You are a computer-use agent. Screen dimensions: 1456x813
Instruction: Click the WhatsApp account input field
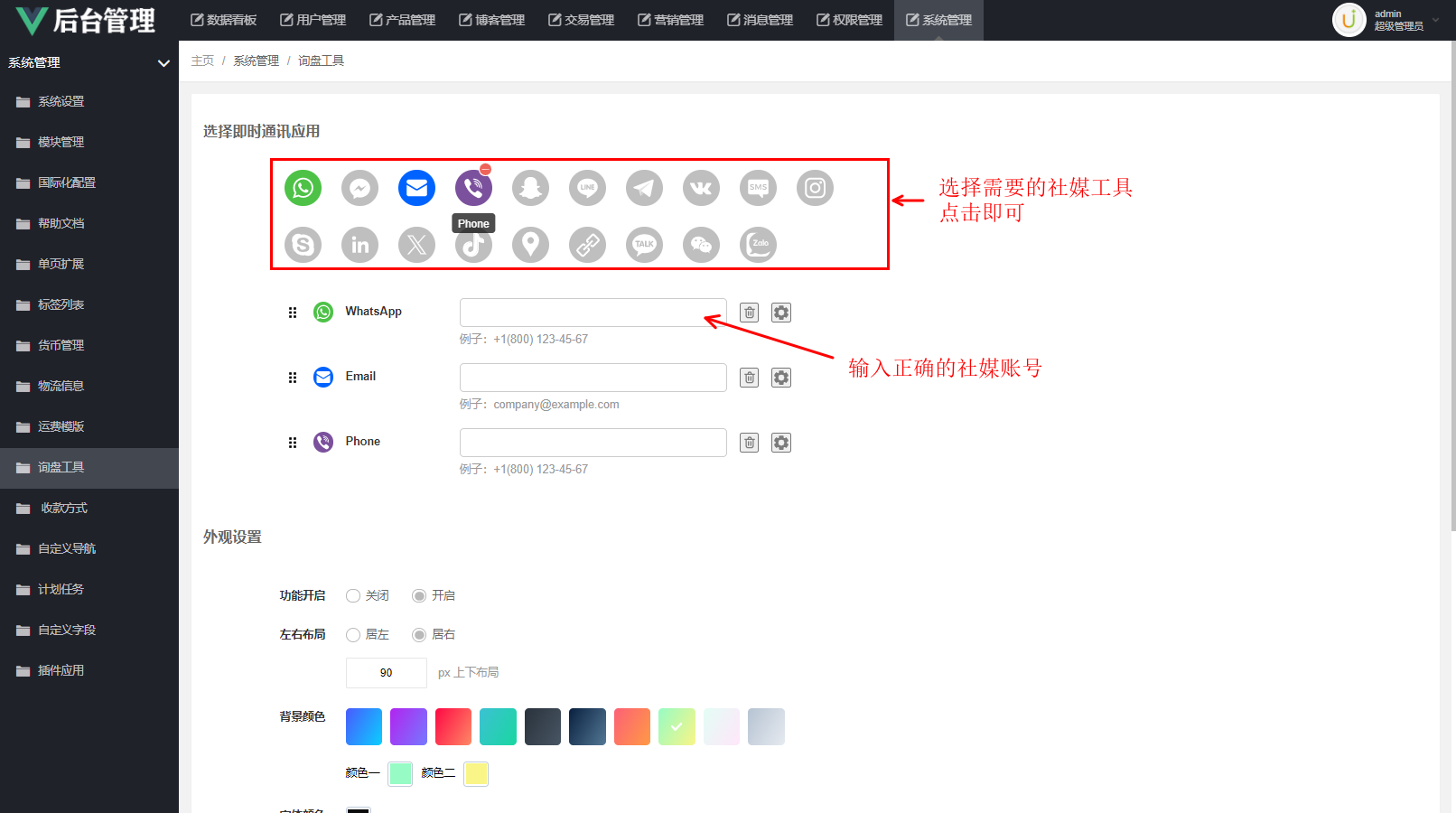click(593, 313)
